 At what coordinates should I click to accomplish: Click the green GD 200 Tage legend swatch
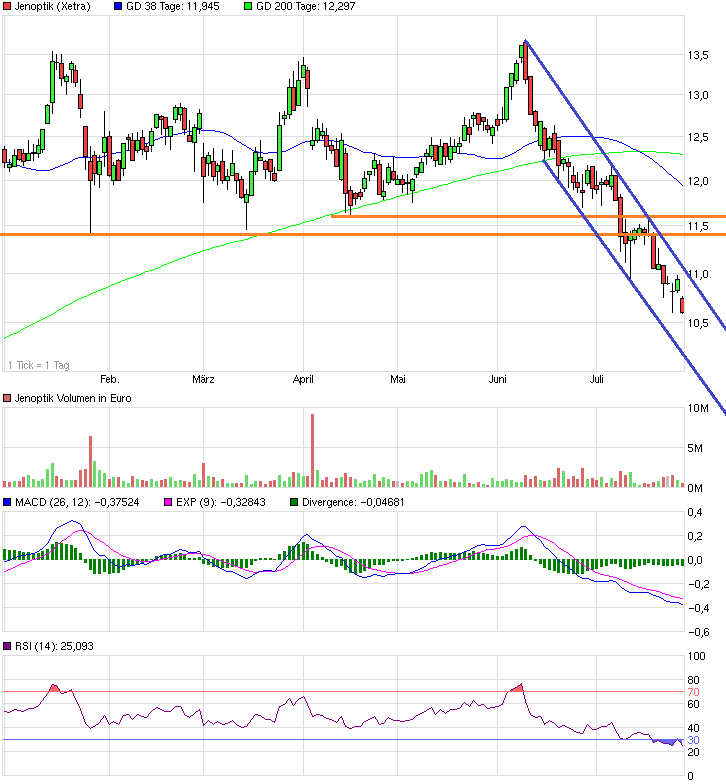tap(248, 6)
